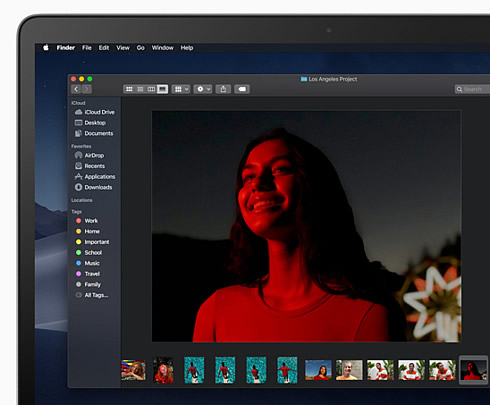Viewport: 490px width, 405px height.
Task: Collapse the Tags sidebar section
Action: (x=76, y=212)
